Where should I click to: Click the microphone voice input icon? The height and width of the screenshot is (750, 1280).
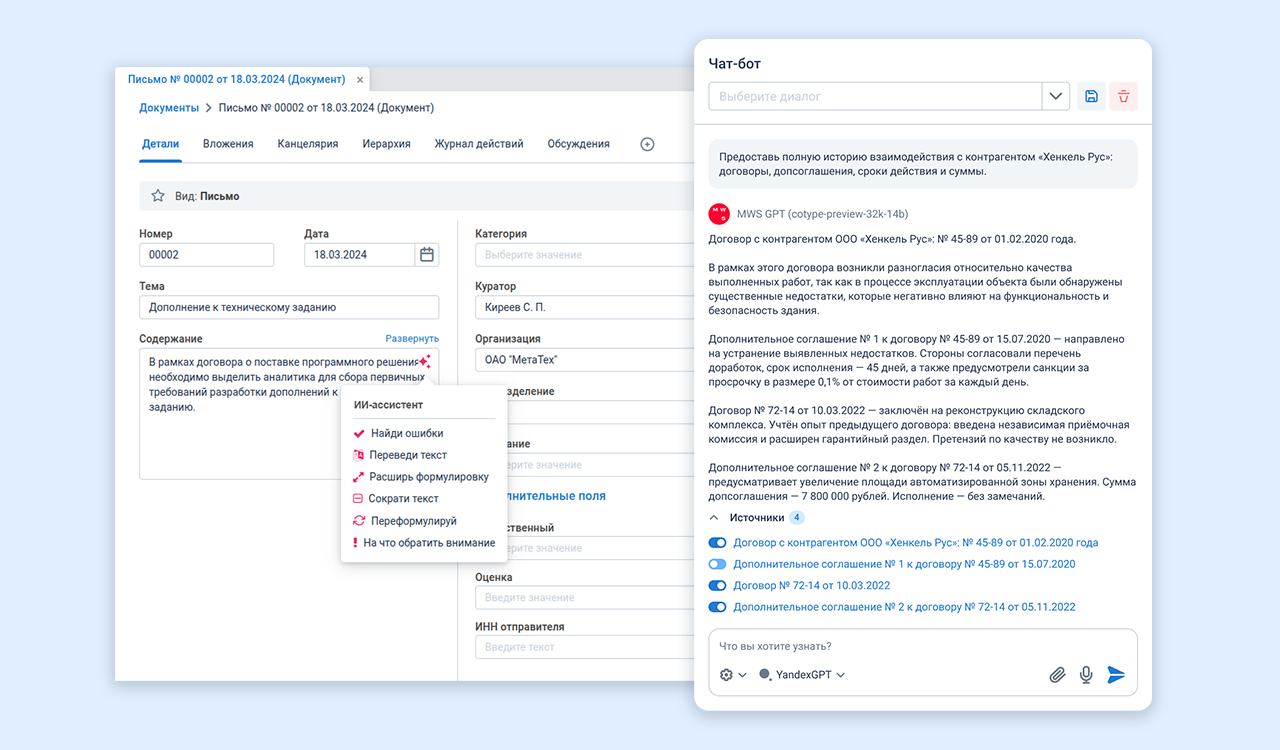[x=1086, y=675]
